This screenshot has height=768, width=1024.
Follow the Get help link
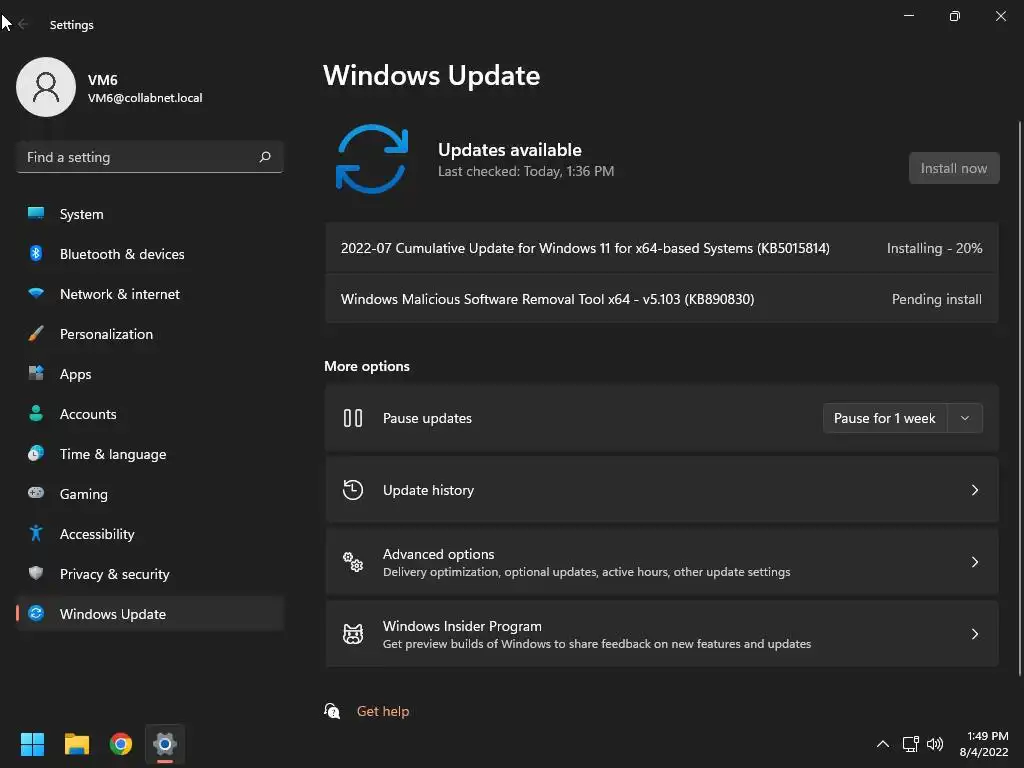[383, 711]
